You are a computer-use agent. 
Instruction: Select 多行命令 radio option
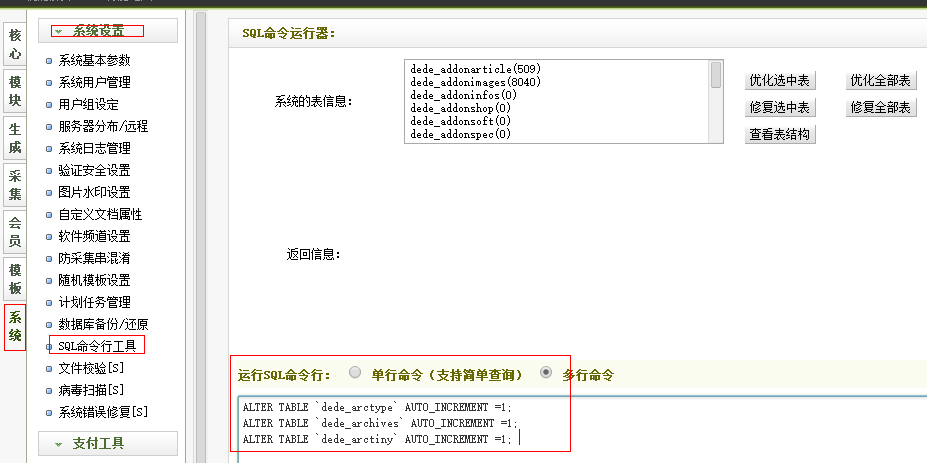click(545, 374)
